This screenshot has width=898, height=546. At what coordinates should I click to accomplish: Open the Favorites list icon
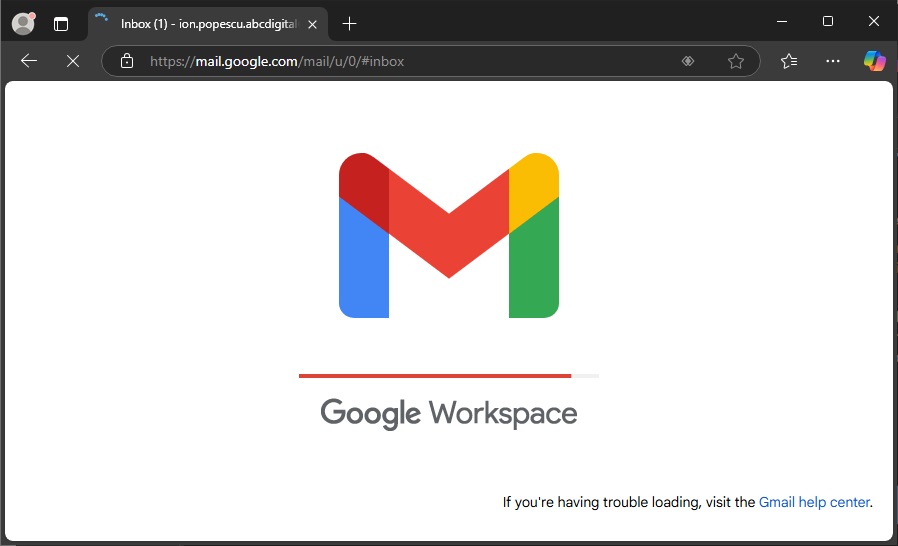pyautogui.click(x=789, y=61)
